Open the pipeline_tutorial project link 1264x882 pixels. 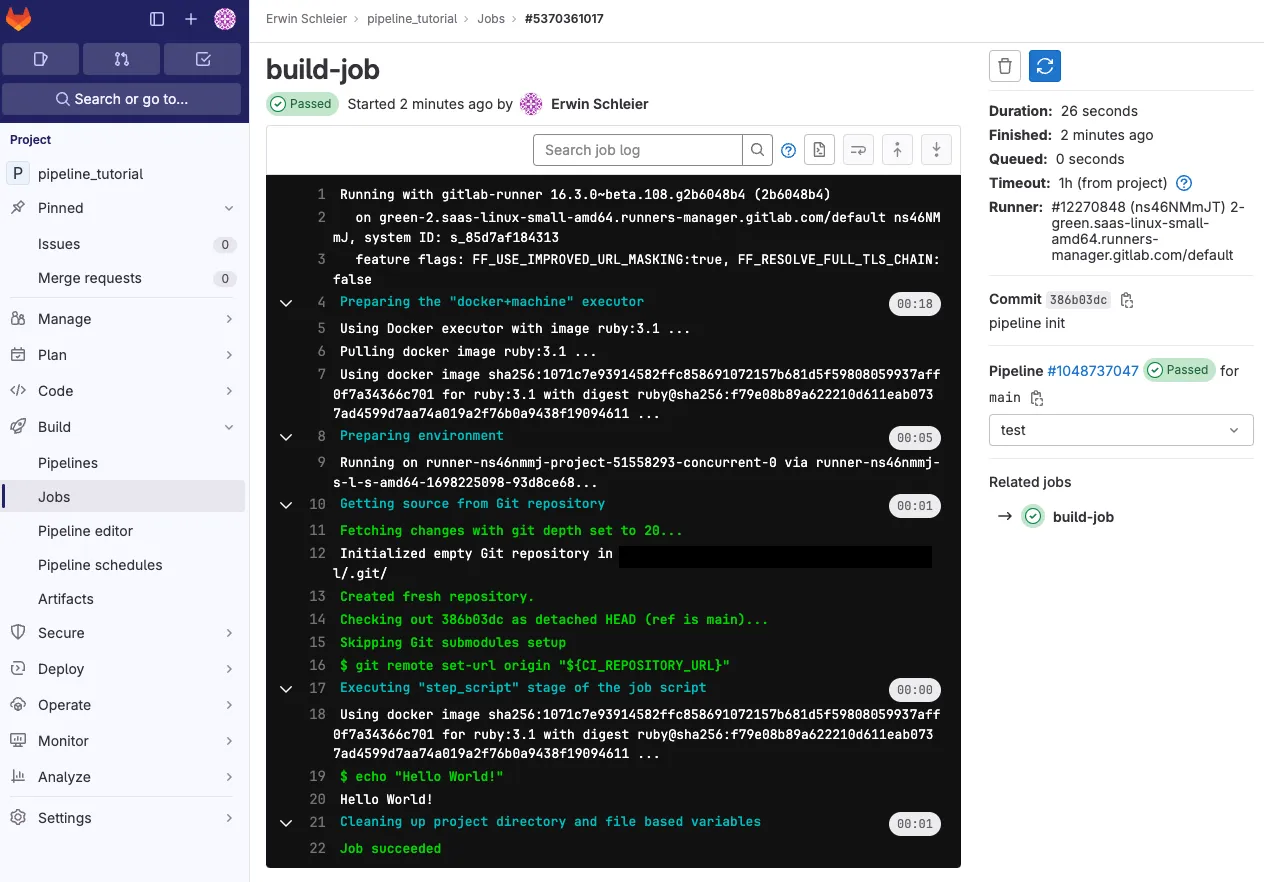pyautogui.click(x=124, y=174)
